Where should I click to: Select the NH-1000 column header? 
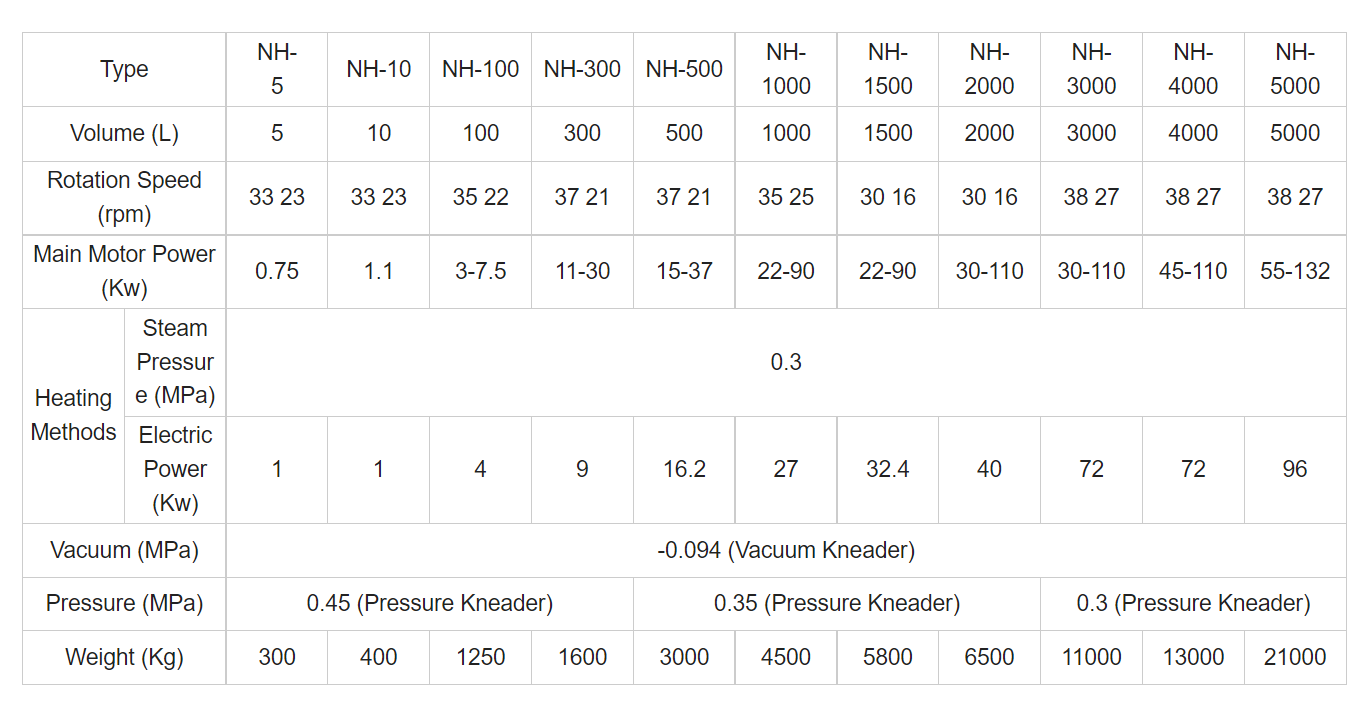786,70
